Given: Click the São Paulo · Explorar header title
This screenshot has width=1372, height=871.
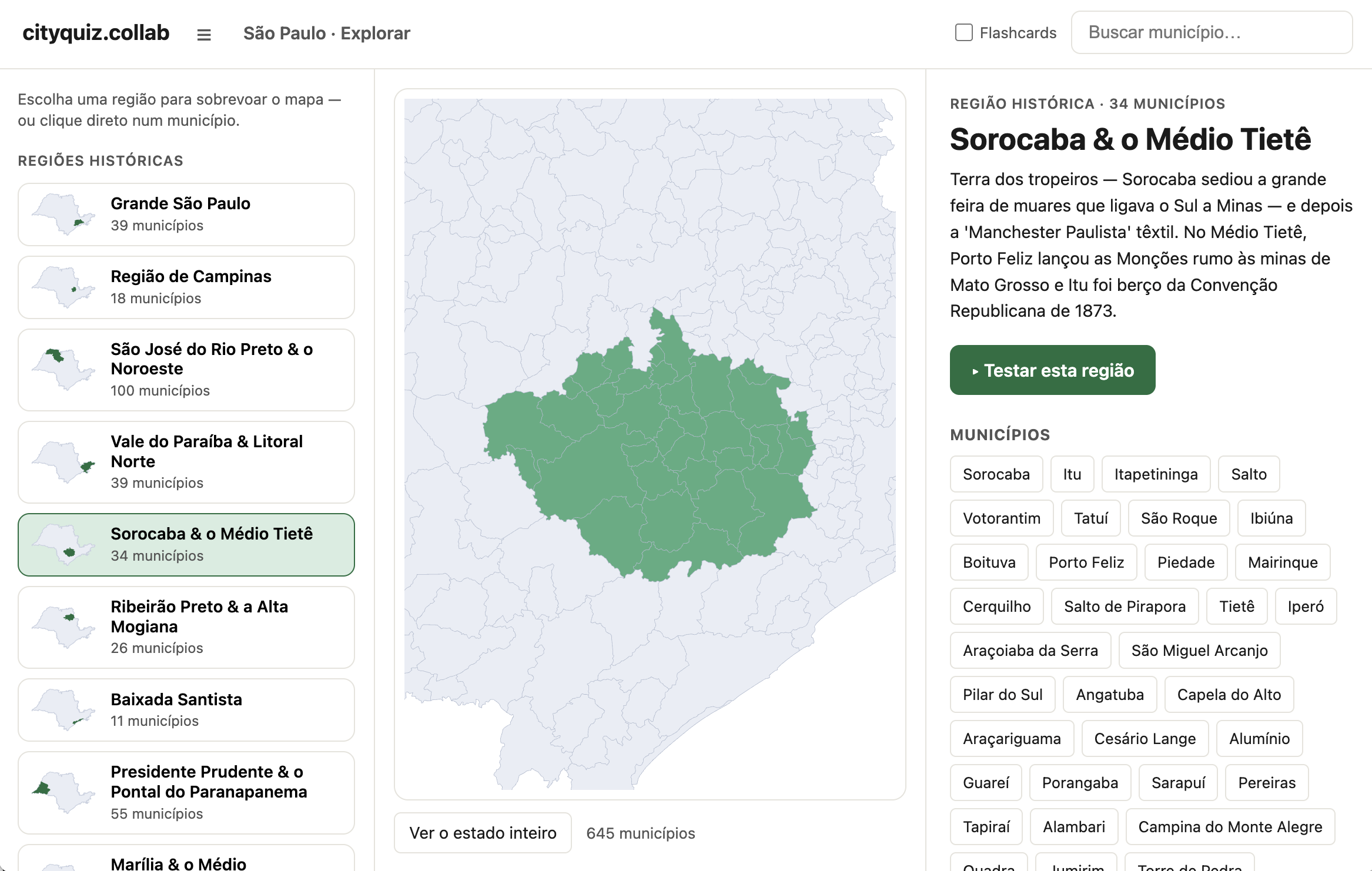Looking at the screenshot, I should pyautogui.click(x=327, y=33).
